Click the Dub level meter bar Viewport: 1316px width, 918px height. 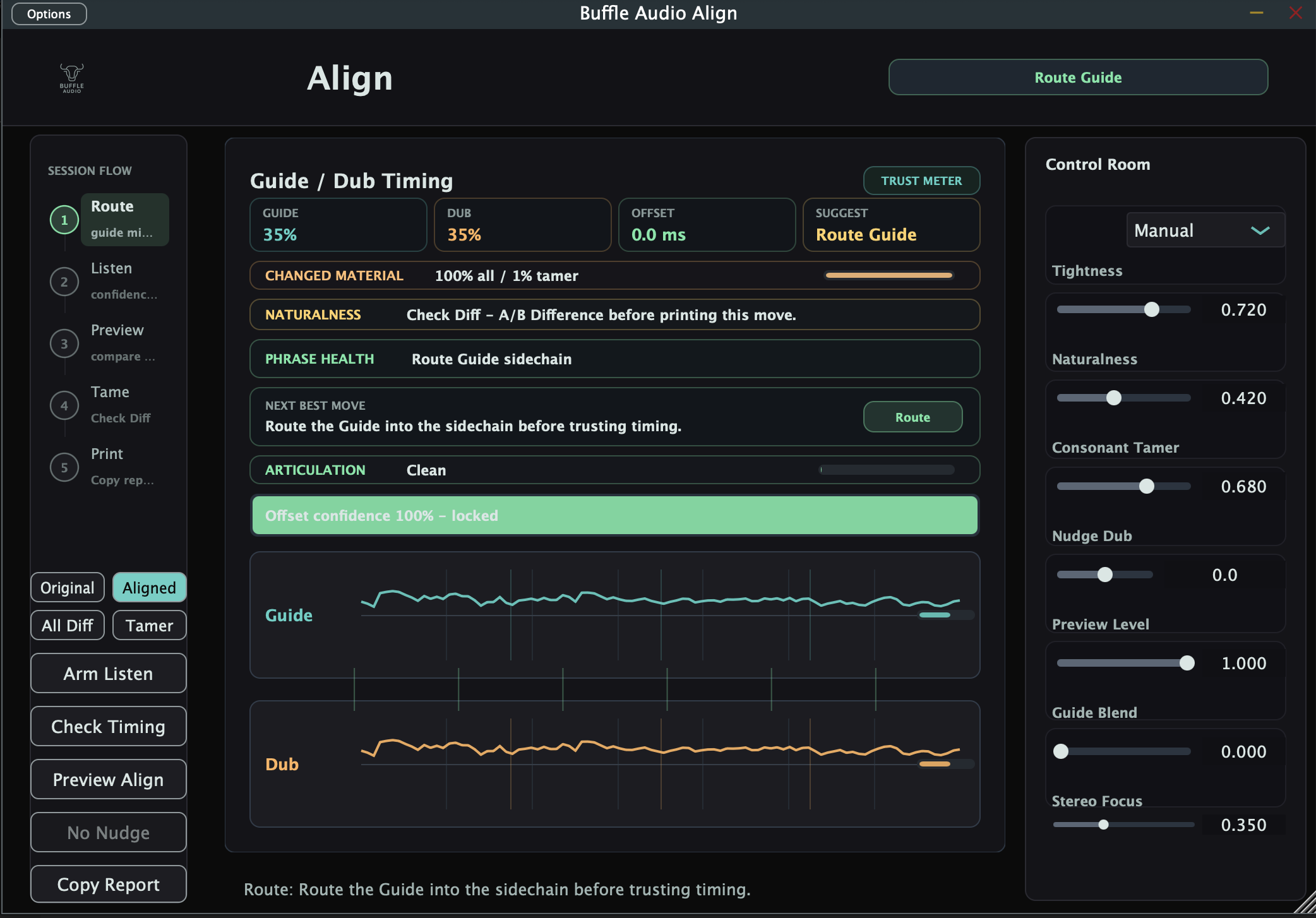[947, 764]
